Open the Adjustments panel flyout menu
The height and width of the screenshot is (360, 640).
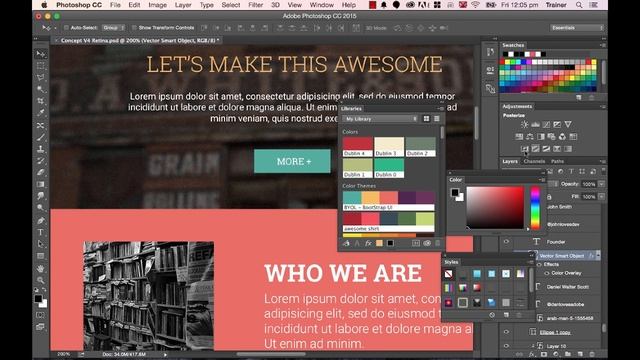click(x=603, y=106)
